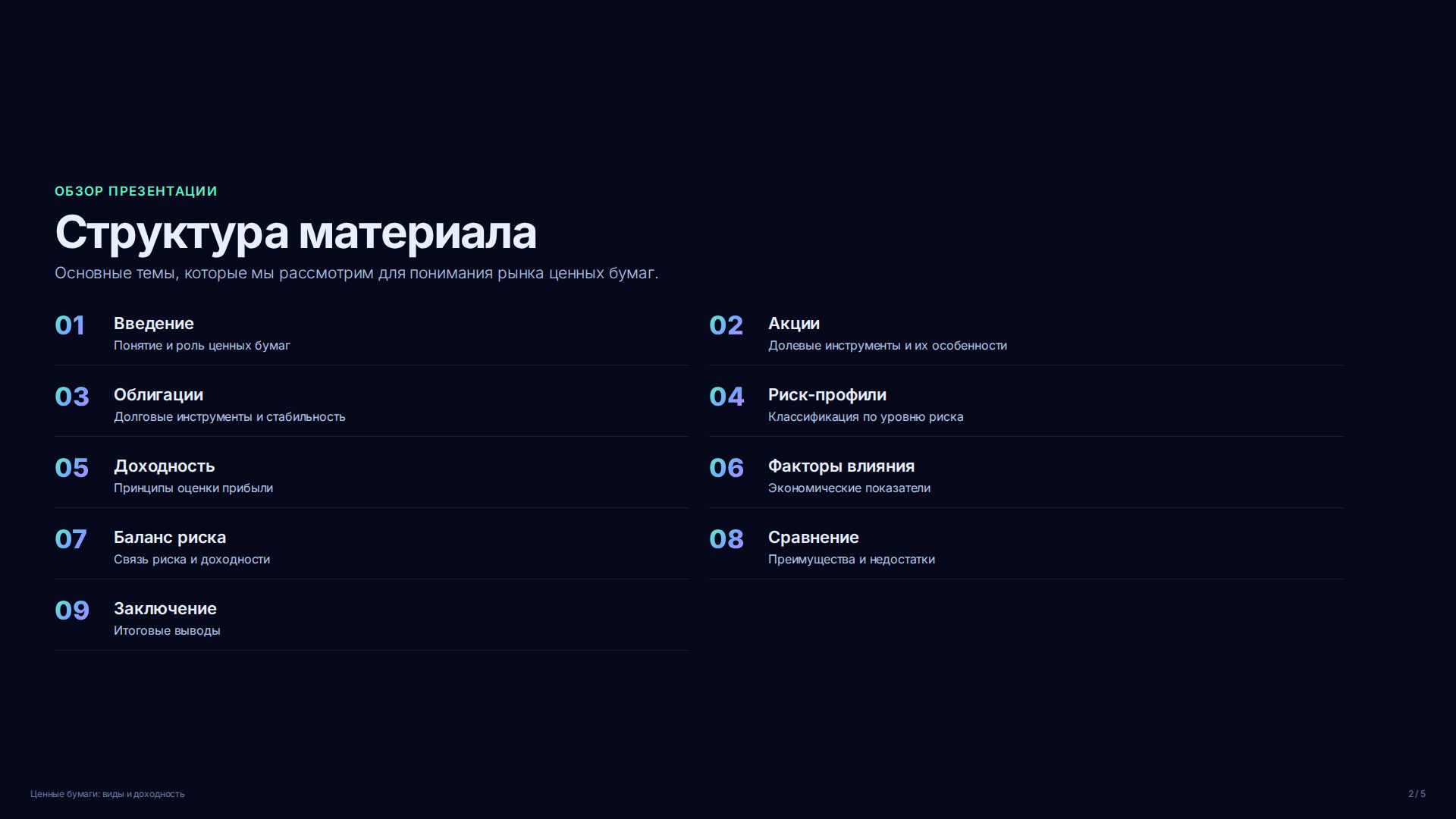
Task: Select 'Экономические показатели' line
Action: [x=849, y=488]
